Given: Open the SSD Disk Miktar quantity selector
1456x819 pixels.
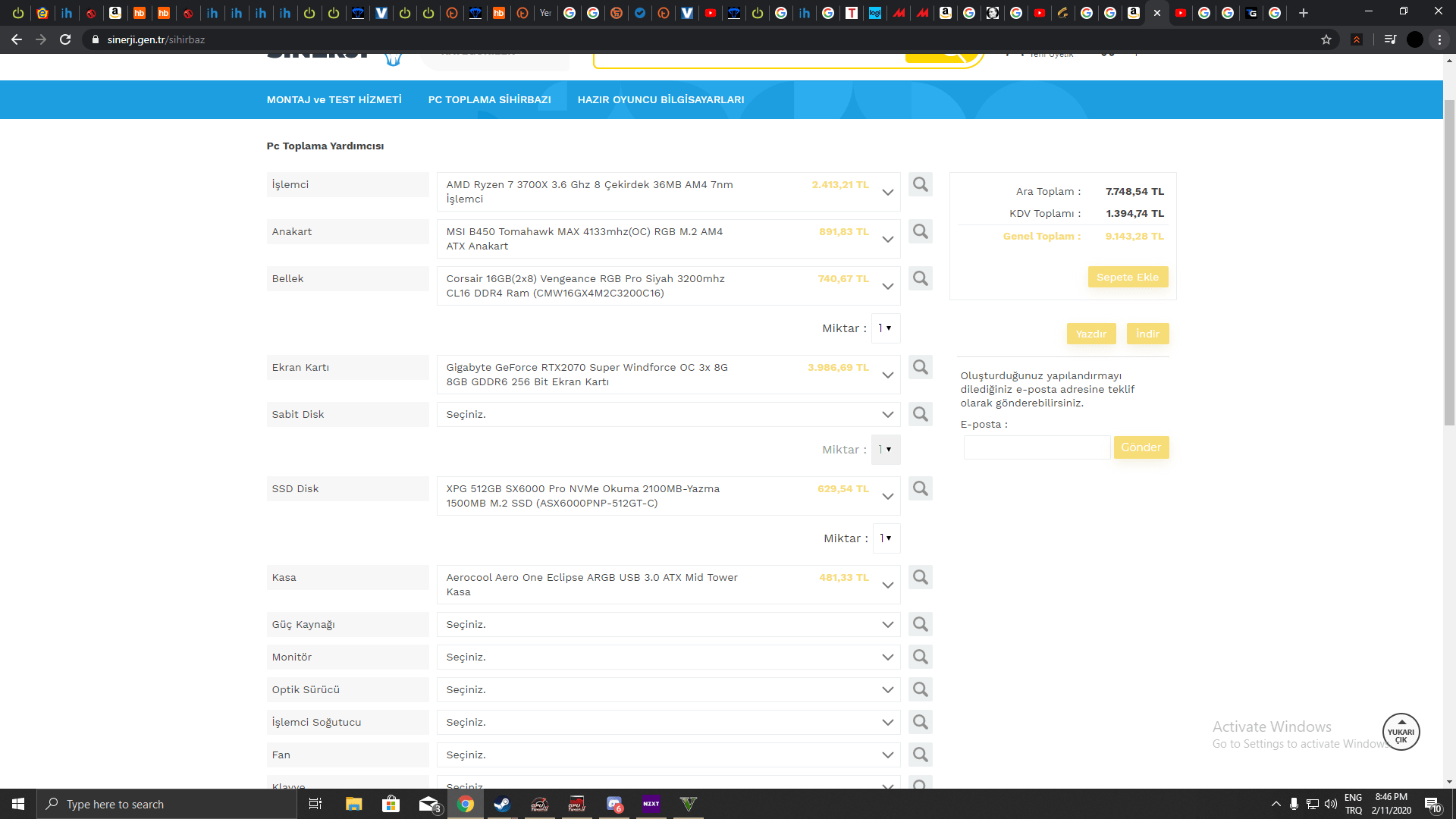Looking at the screenshot, I should pos(886,538).
